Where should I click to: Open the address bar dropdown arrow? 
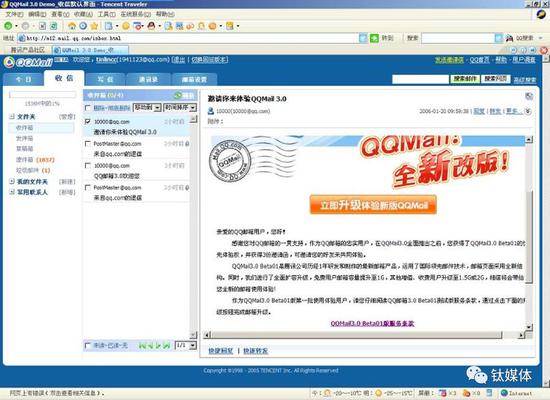pyautogui.click(x=363, y=38)
